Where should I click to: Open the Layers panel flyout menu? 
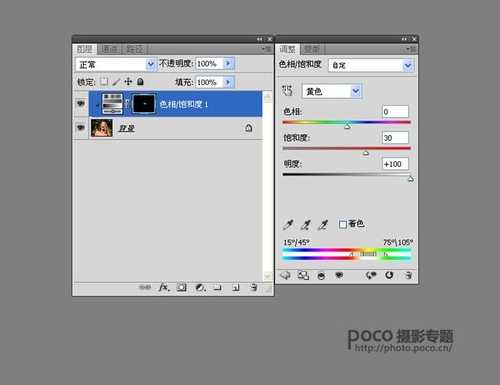pyautogui.click(x=267, y=49)
